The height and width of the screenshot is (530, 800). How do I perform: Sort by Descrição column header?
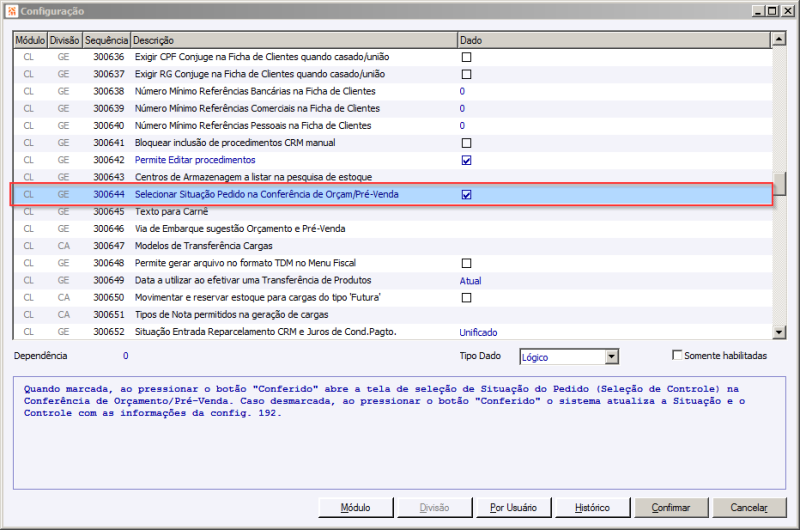294,40
